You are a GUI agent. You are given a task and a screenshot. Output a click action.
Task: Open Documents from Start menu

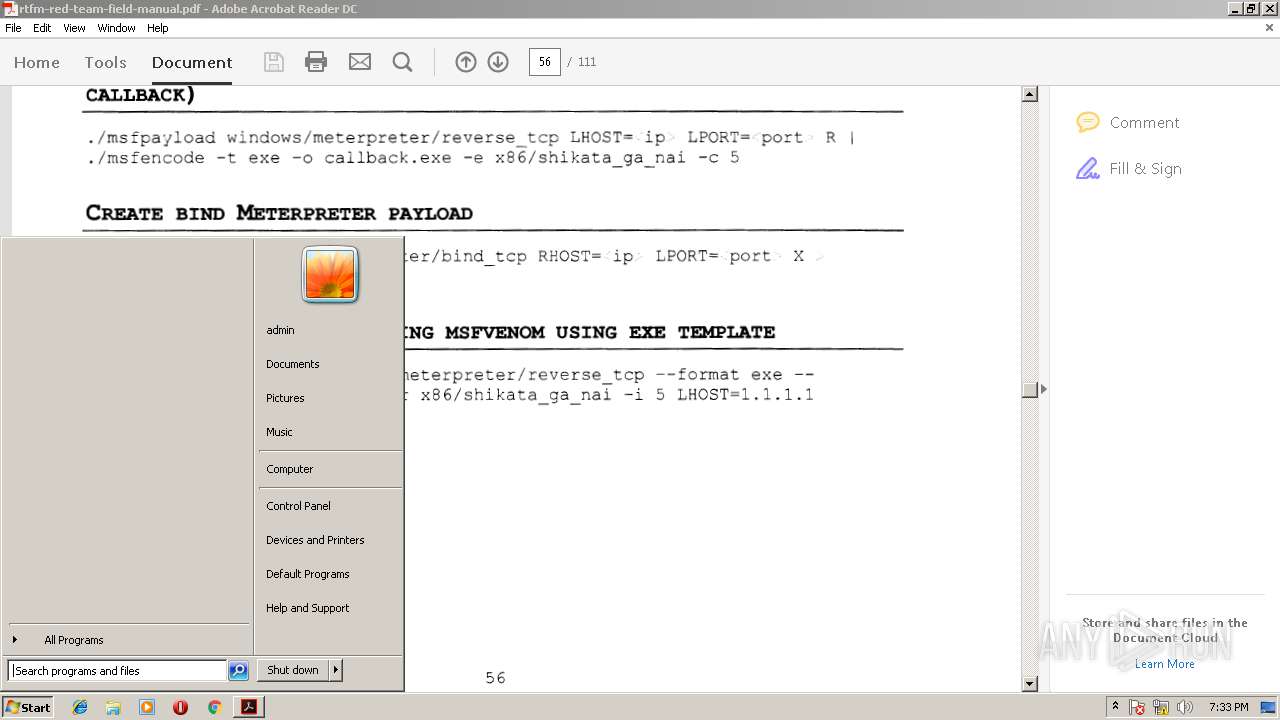pyautogui.click(x=293, y=364)
